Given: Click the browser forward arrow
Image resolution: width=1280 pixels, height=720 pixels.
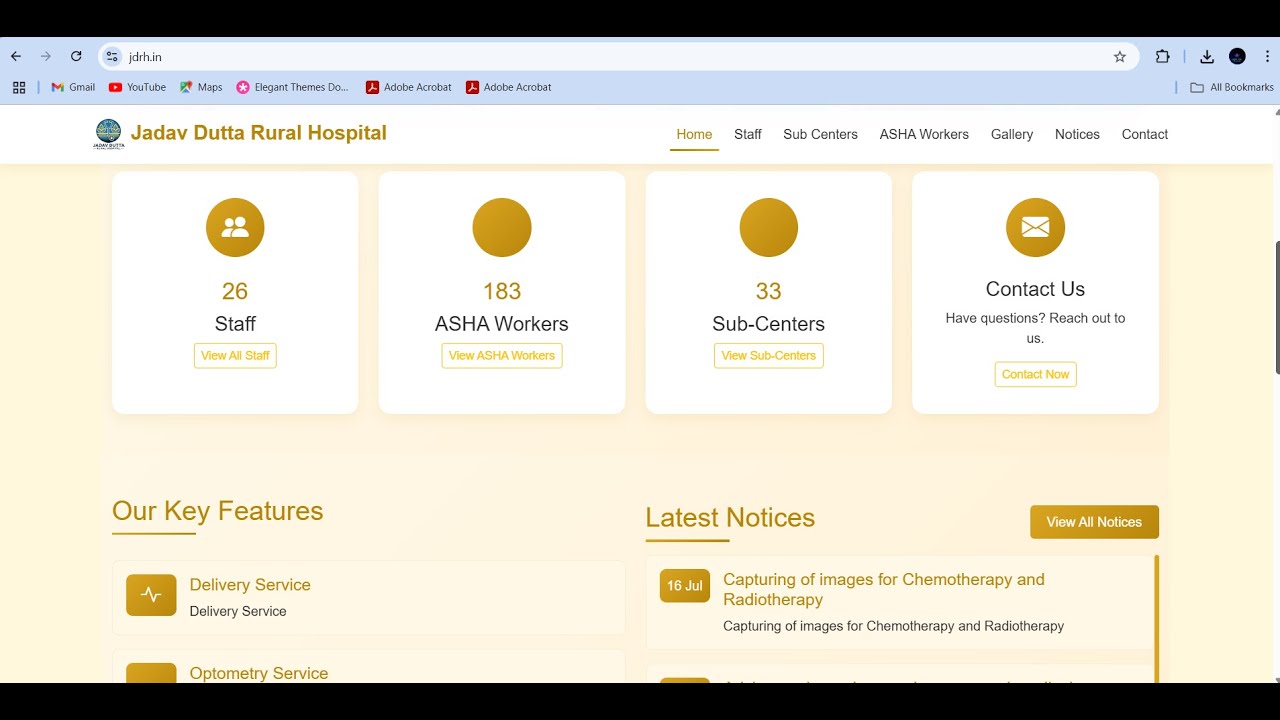Looking at the screenshot, I should point(46,57).
